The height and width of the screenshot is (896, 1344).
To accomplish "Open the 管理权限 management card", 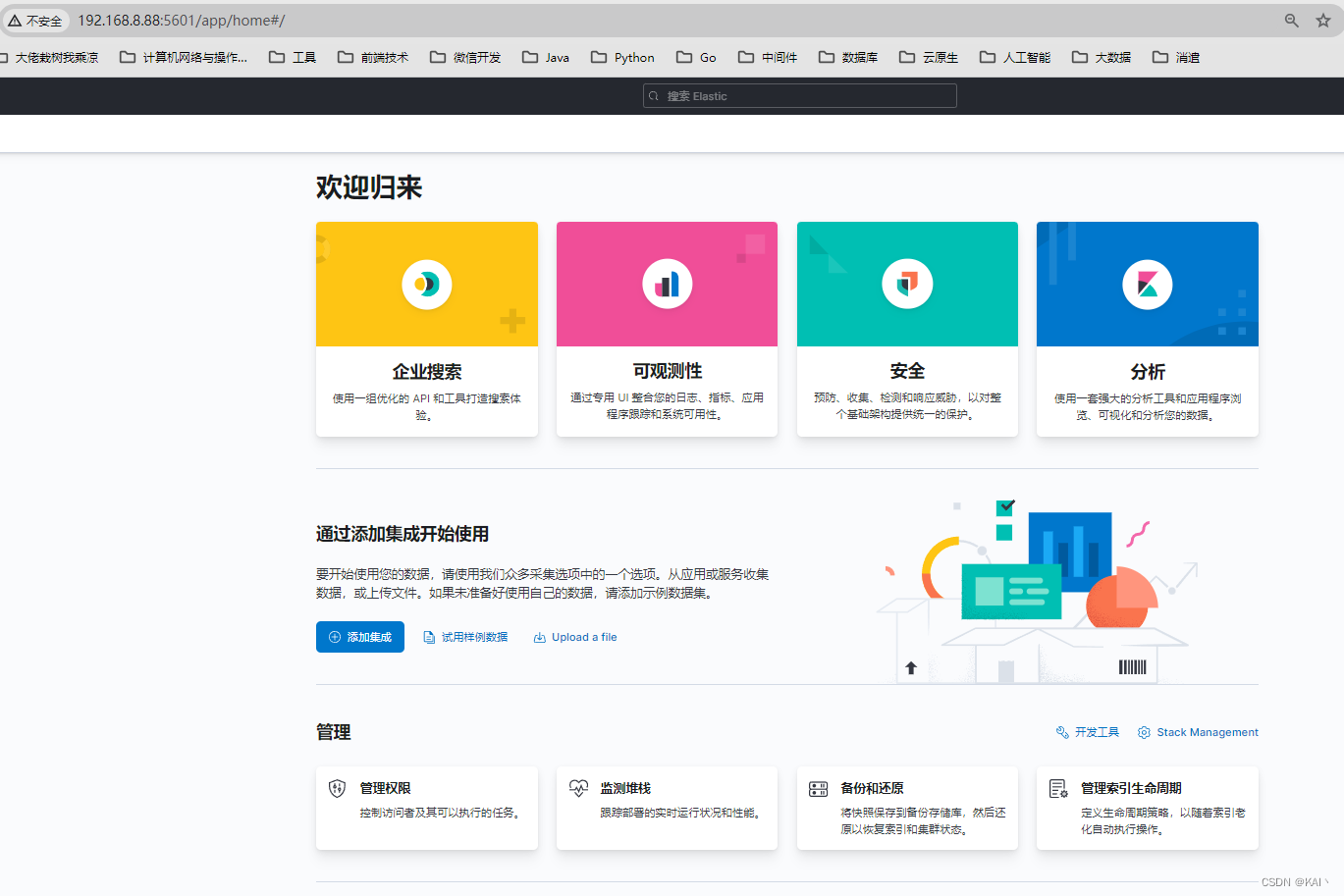I will pyautogui.click(x=427, y=808).
